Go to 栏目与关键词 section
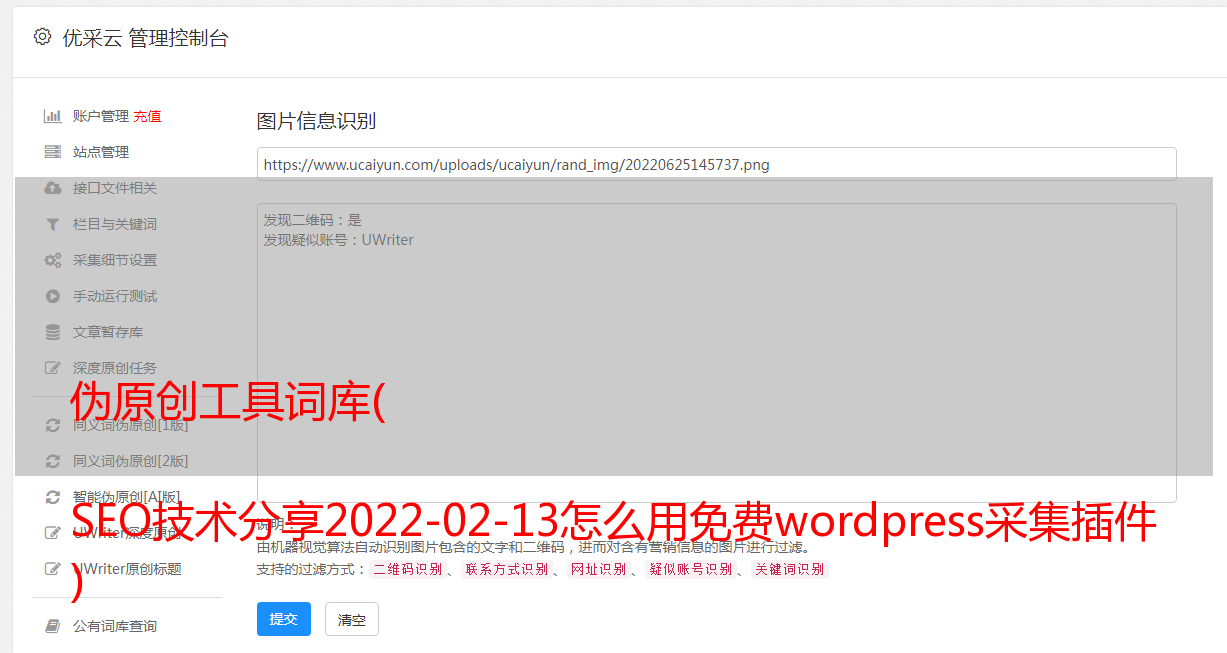 tap(115, 224)
